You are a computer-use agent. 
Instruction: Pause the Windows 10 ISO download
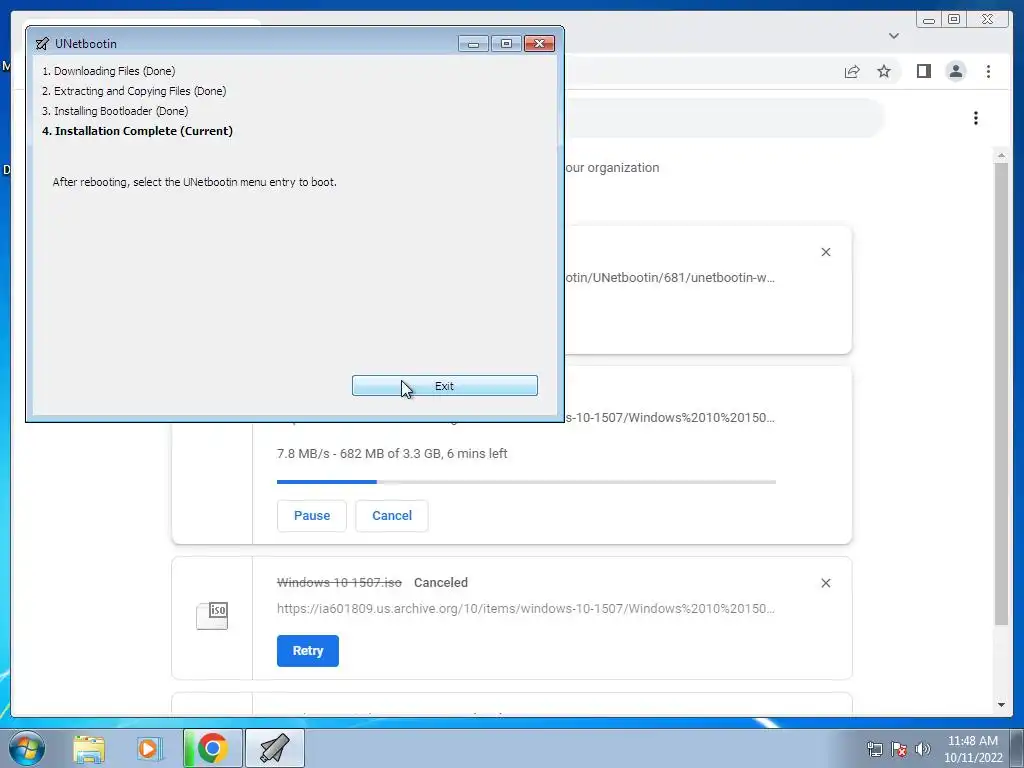pyautogui.click(x=312, y=516)
